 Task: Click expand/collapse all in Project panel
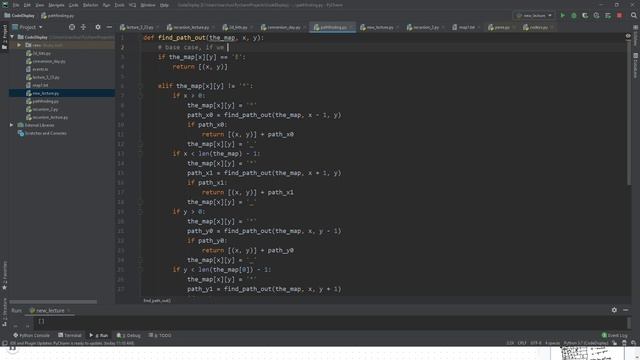click(x=83, y=27)
